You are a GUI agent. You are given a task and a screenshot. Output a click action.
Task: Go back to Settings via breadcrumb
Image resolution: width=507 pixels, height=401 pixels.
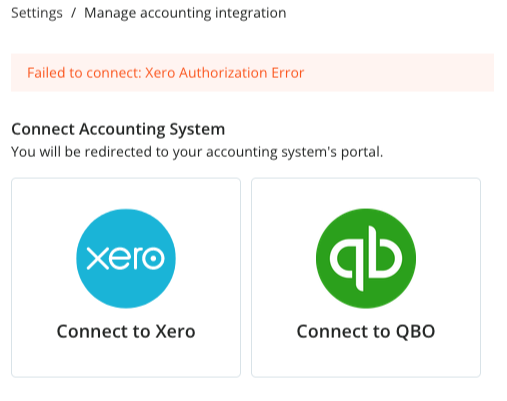[37, 13]
